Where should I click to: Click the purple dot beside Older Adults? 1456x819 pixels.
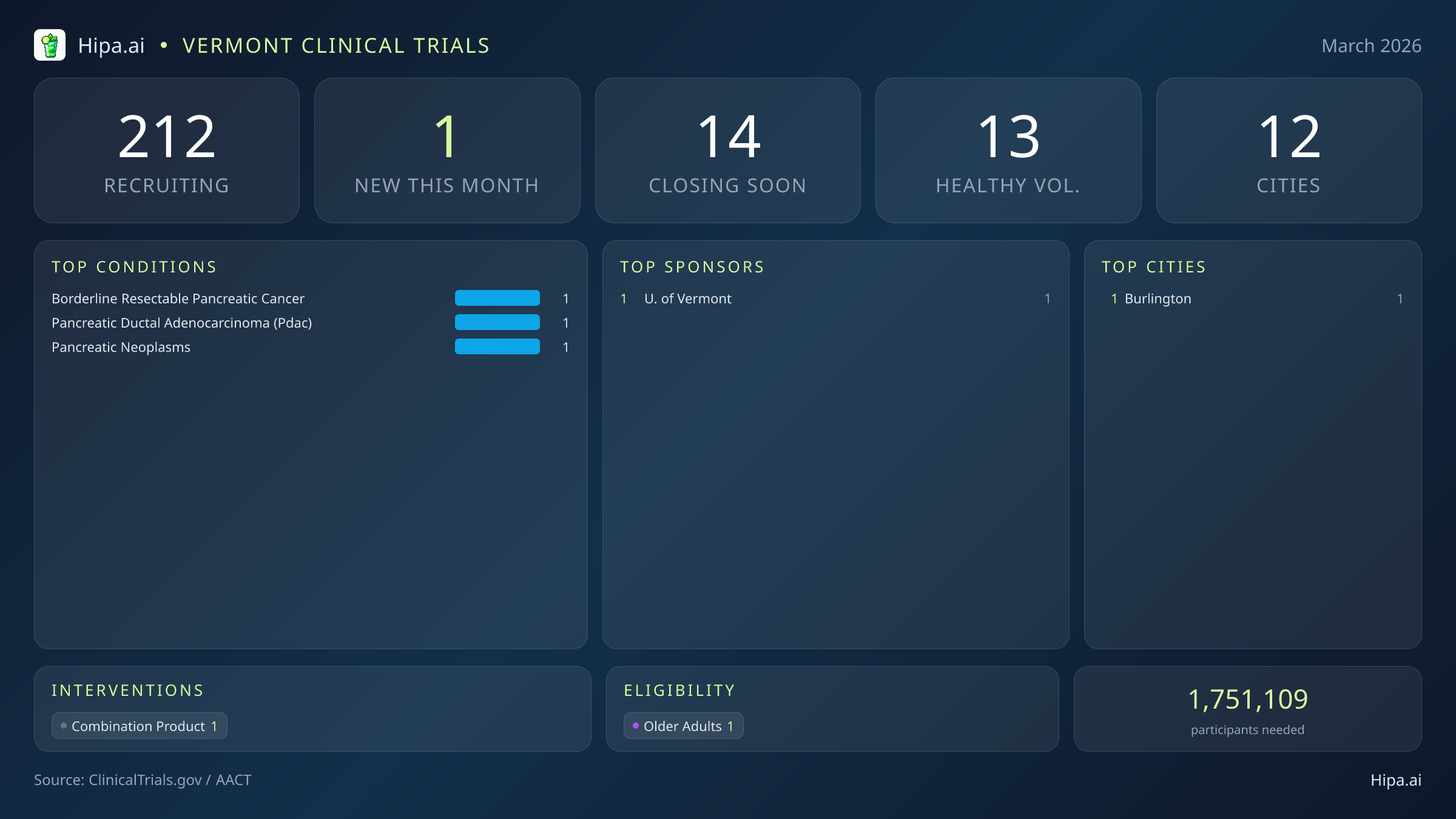point(636,726)
